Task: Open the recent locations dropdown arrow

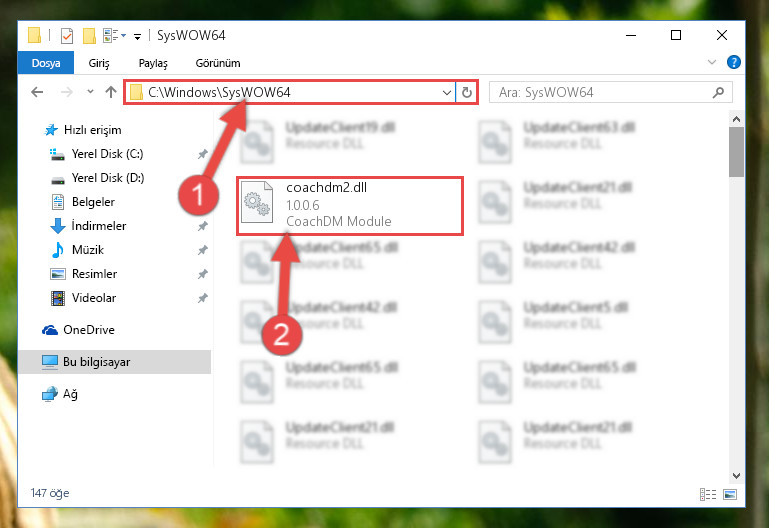Action: 90,91
